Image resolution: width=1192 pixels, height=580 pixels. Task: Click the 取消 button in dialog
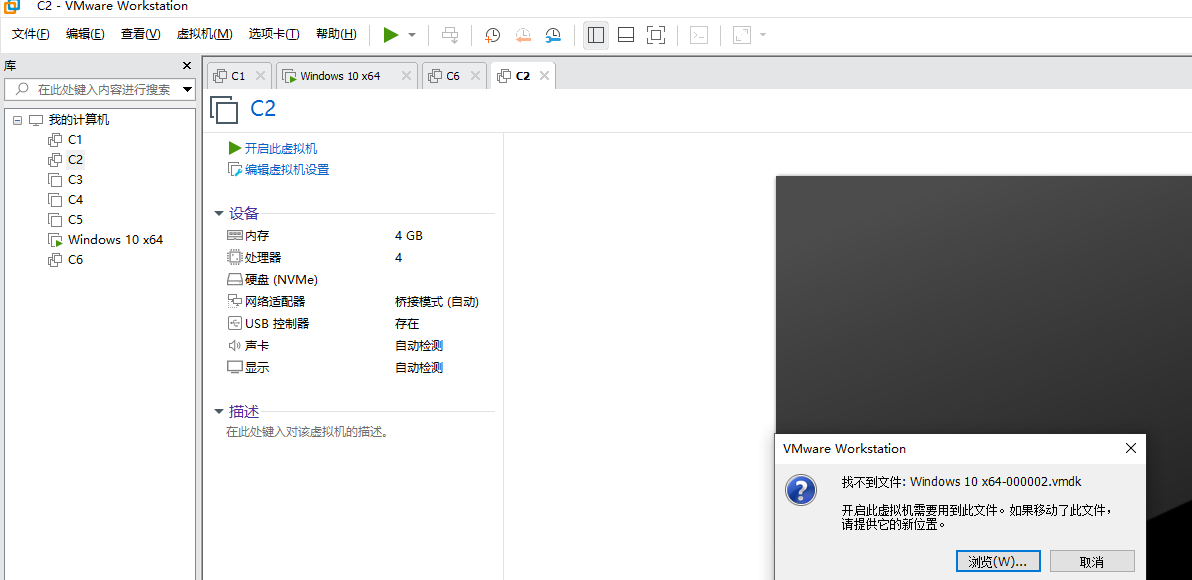coord(1092,562)
